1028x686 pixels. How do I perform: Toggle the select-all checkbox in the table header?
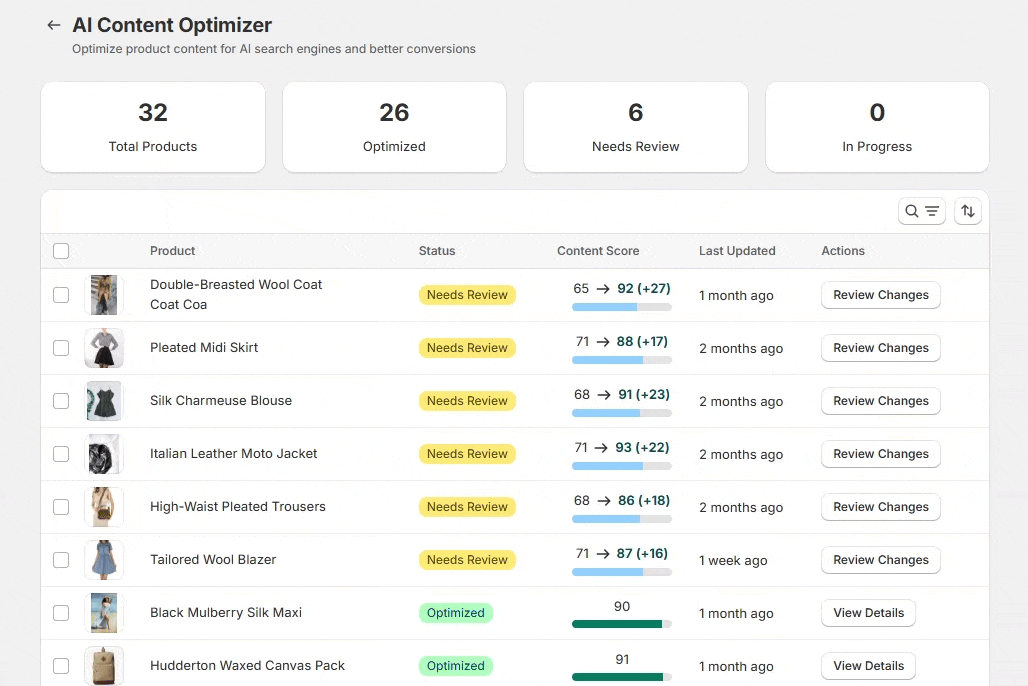(61, 251)
